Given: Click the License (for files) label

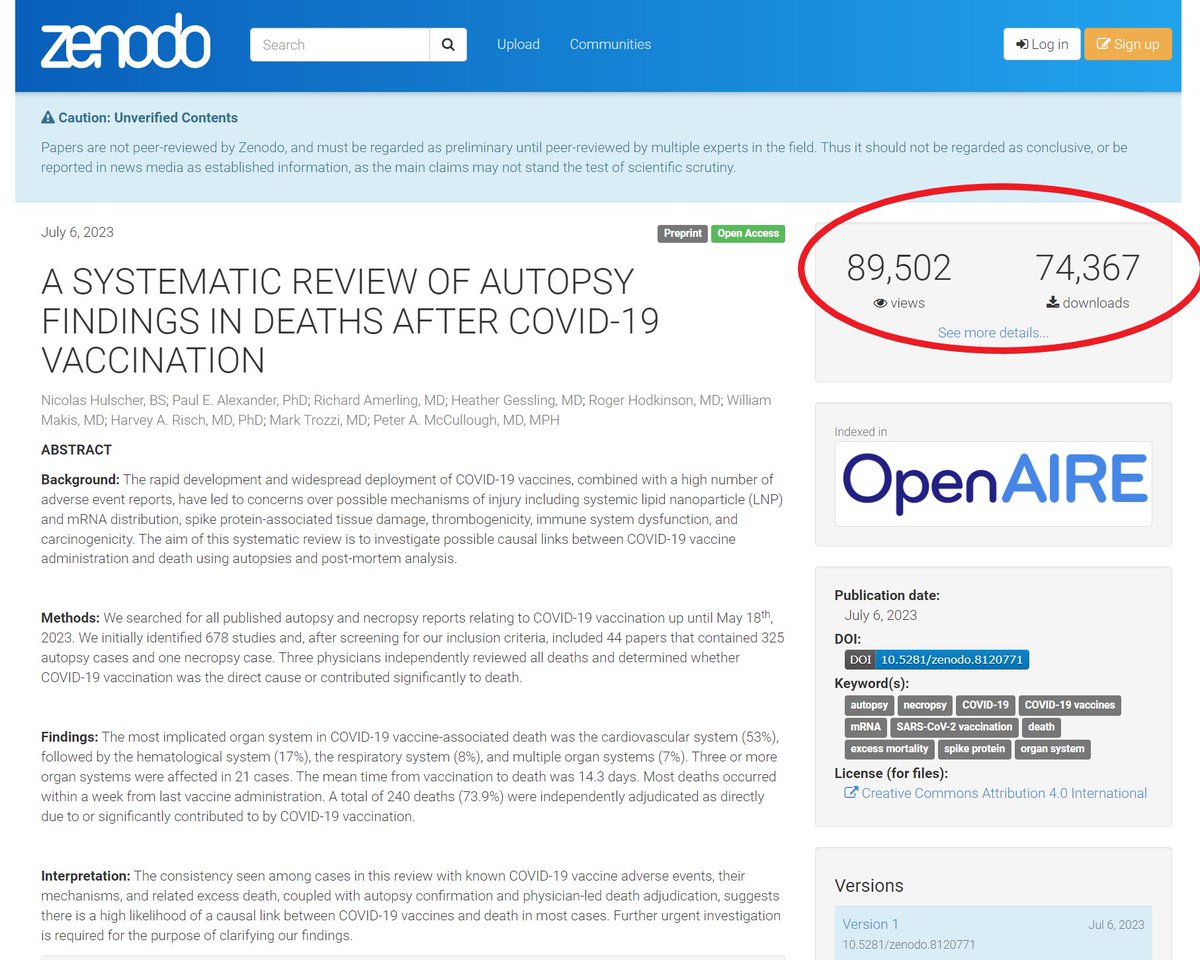Looking at the screenshot, I should pos(891,773).
